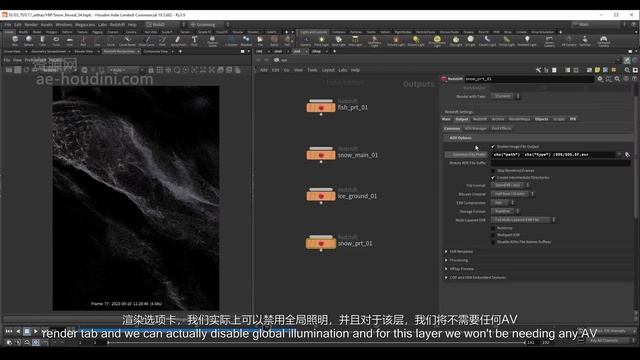640x360 pixels.
Task: Open Composite View pane tab
Action: [156, 51]
